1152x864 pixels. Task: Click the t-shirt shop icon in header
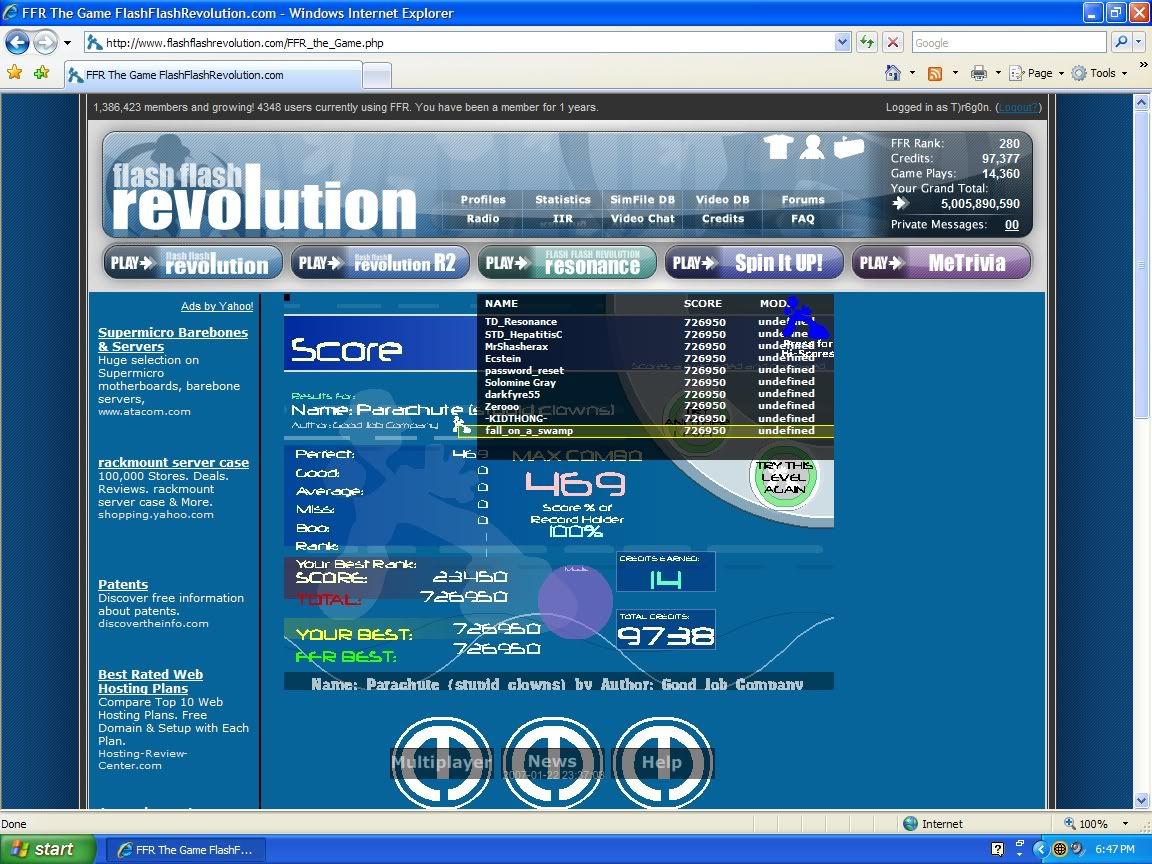[779, 147]
